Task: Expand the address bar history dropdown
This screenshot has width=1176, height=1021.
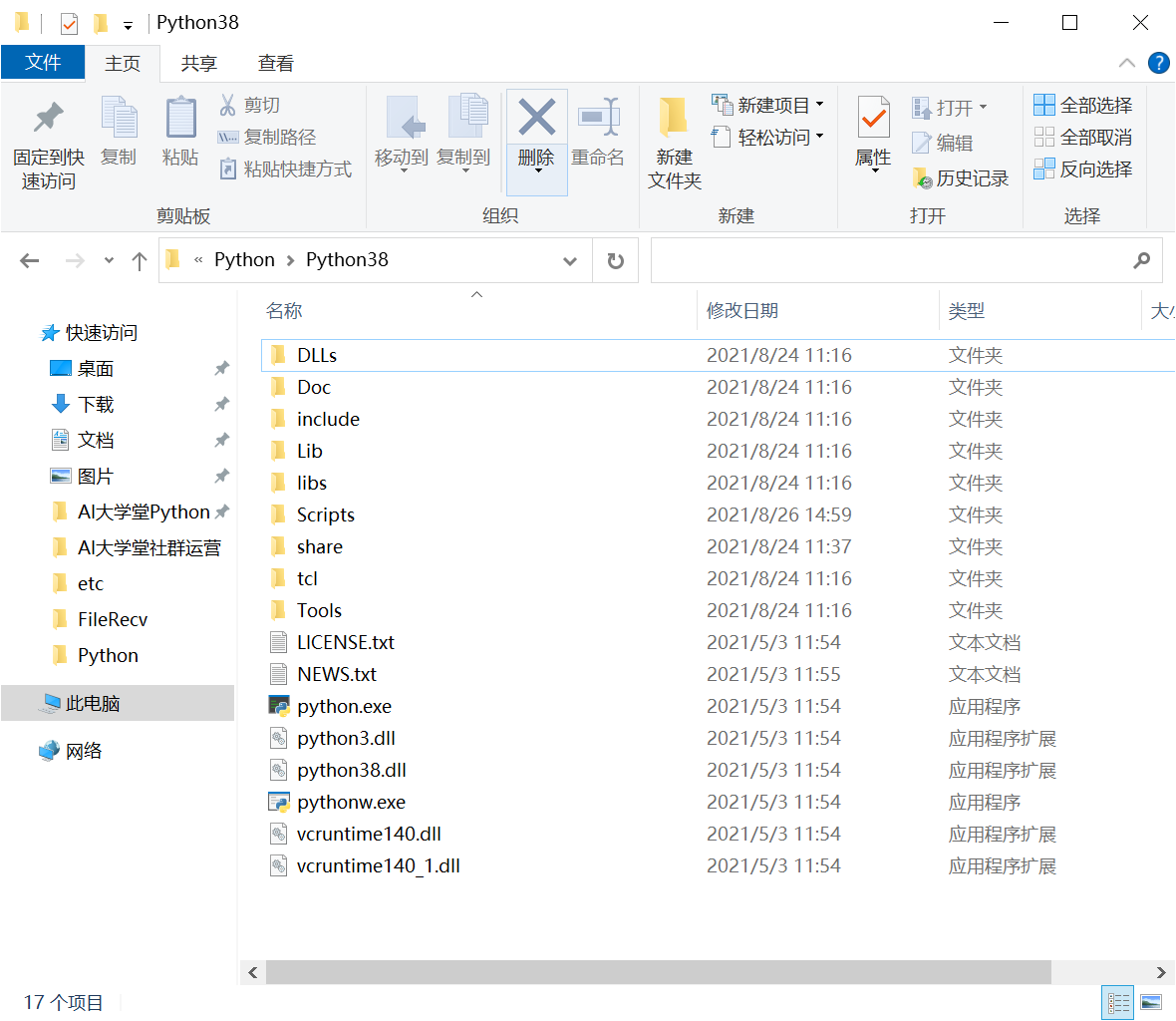Action: (570, 260)
